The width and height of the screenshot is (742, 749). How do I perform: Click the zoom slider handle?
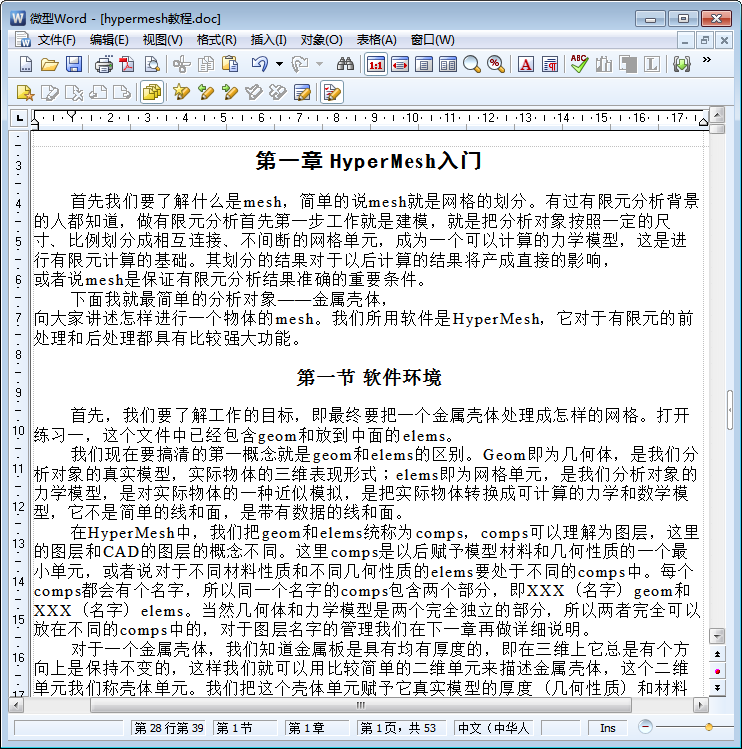click(709, 727)
